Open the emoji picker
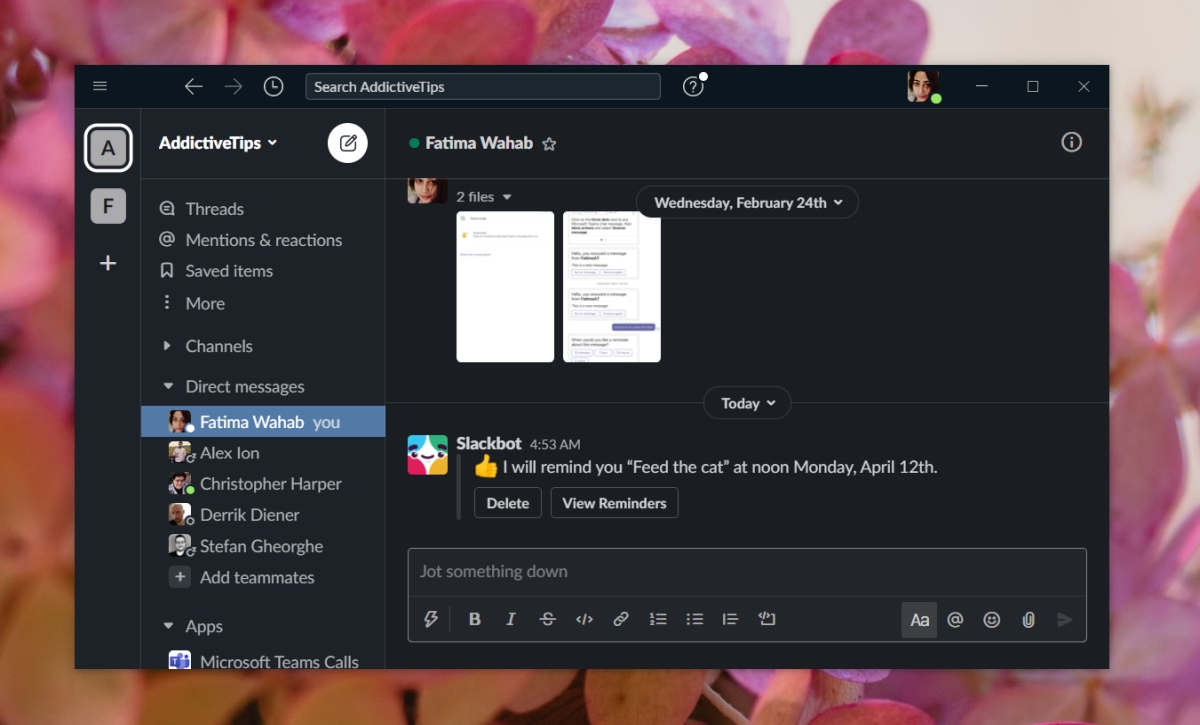The height and width of the screenshot is (725, 1200). (x=992, y=620)
